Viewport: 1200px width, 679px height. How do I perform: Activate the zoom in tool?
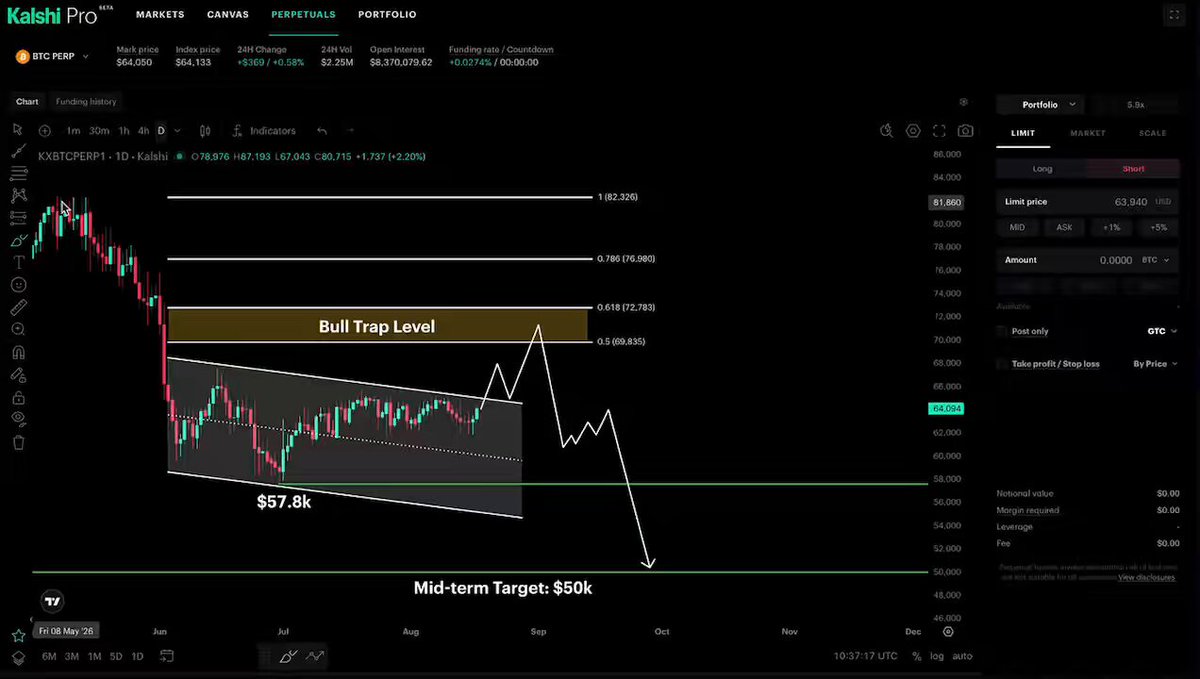click(18, 329)
